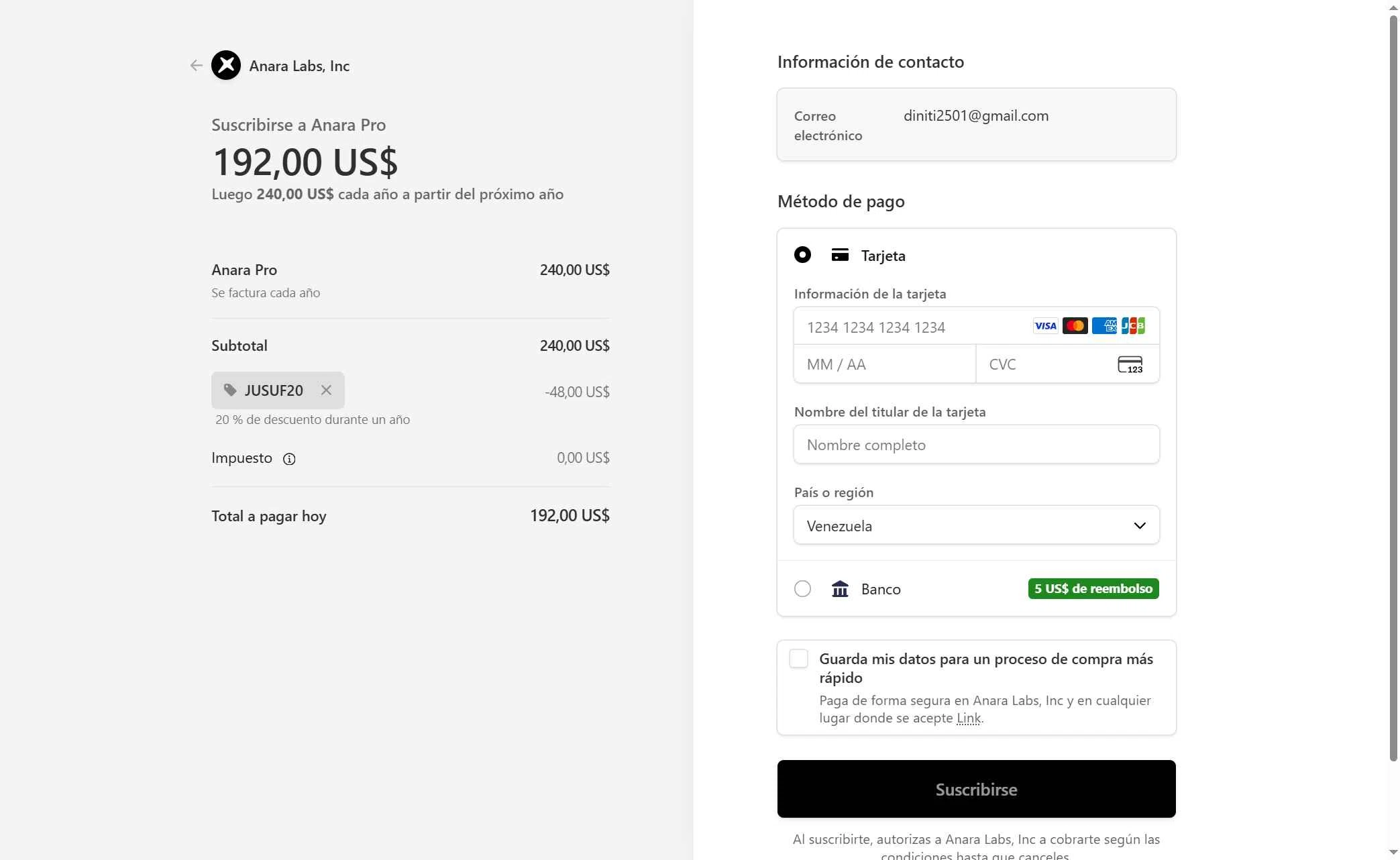Remove the JUSUF20 discount code
The height and width of the screenshot is (860, 1400).
point(326,390)
